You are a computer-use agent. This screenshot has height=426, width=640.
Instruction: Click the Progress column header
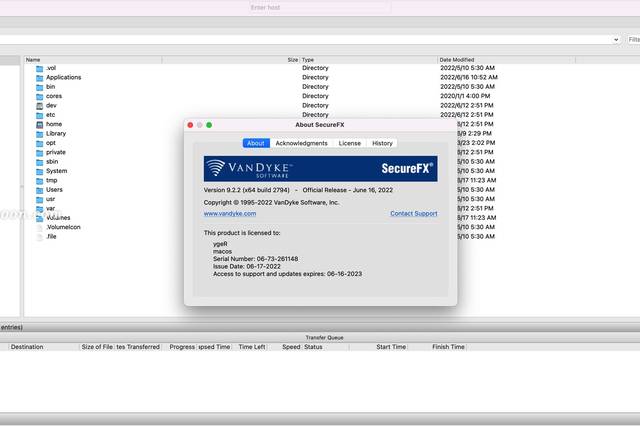point(182,347)
